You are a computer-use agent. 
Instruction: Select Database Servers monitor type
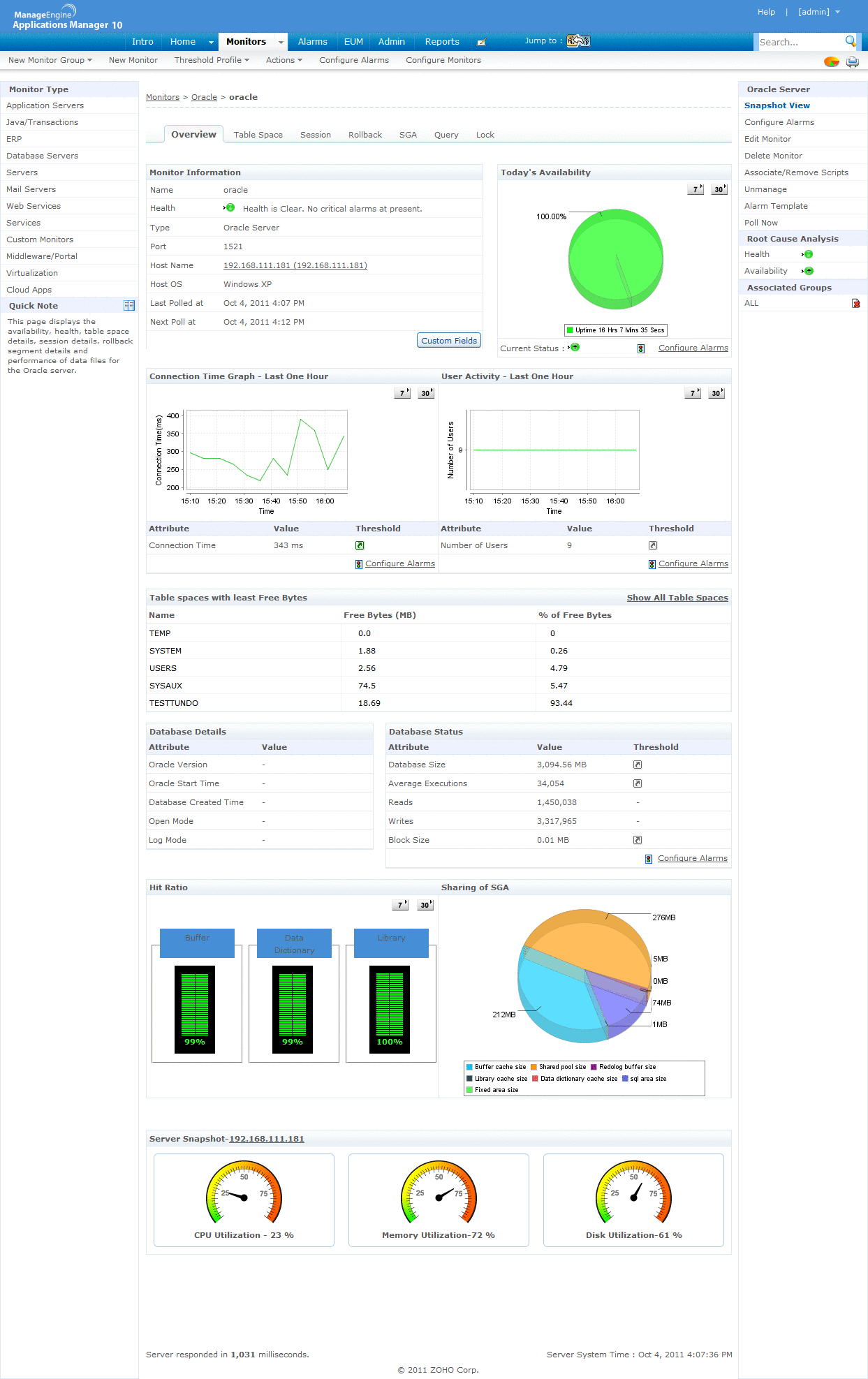pyautogui.click(x=43, y=156)
